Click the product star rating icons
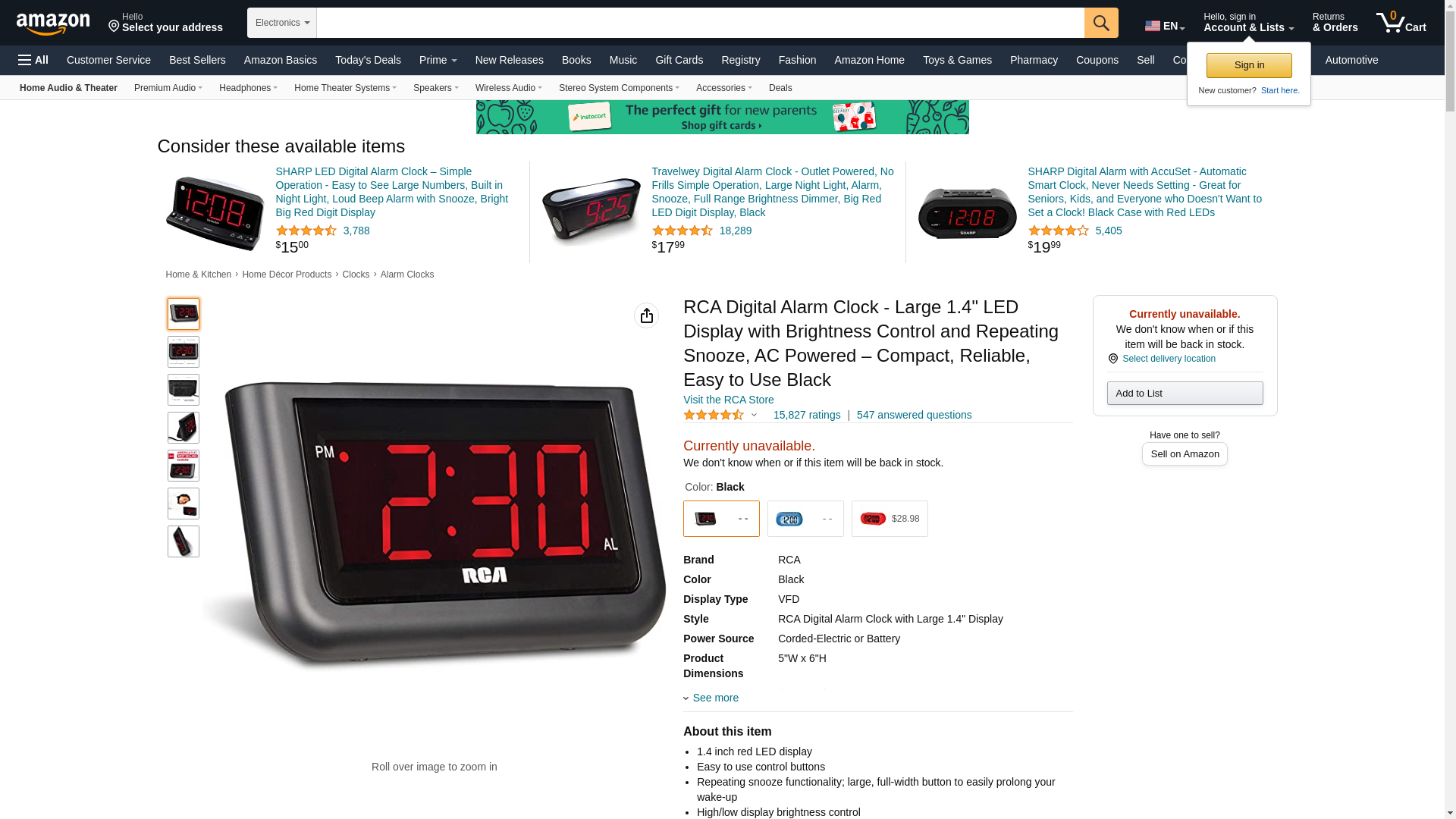 coord(714,415)
